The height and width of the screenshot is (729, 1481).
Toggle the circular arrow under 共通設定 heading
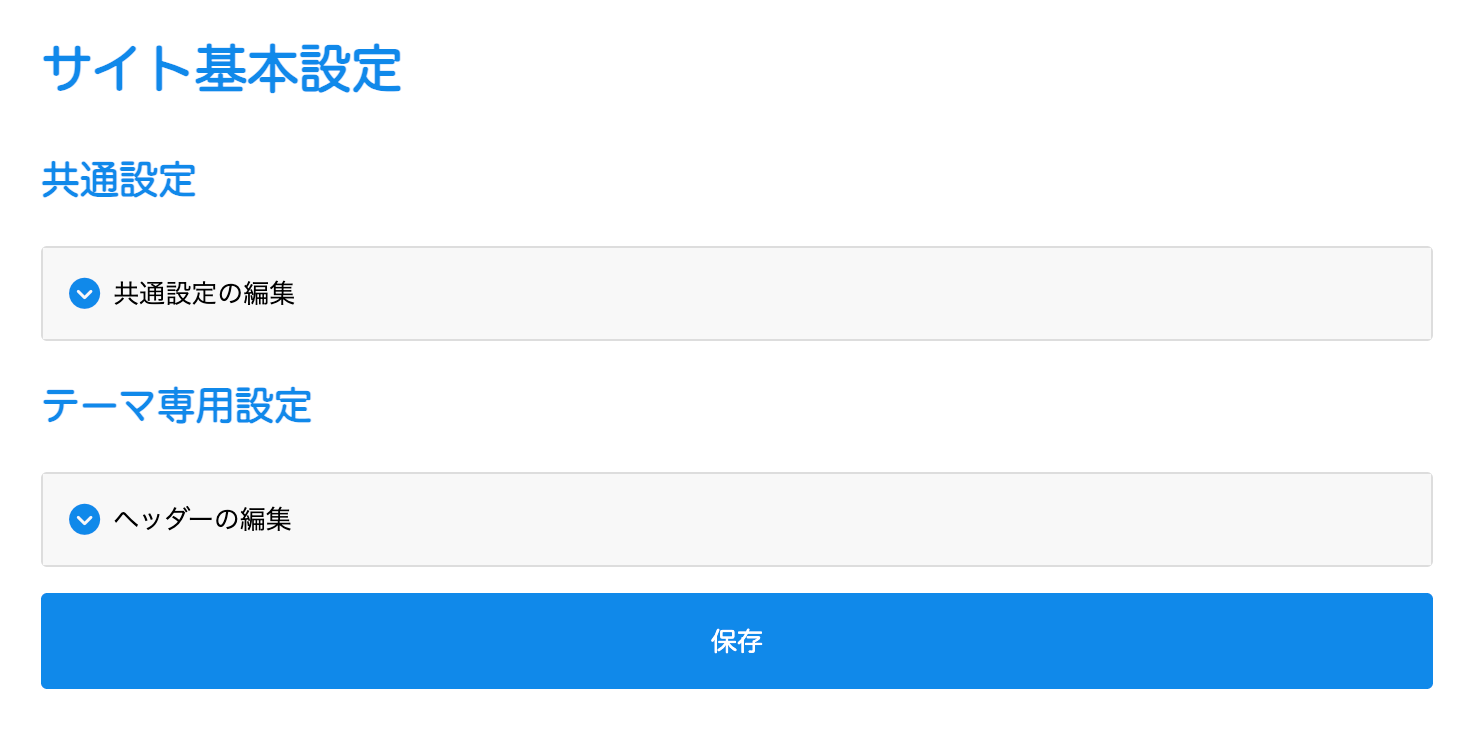click(85, 294)
